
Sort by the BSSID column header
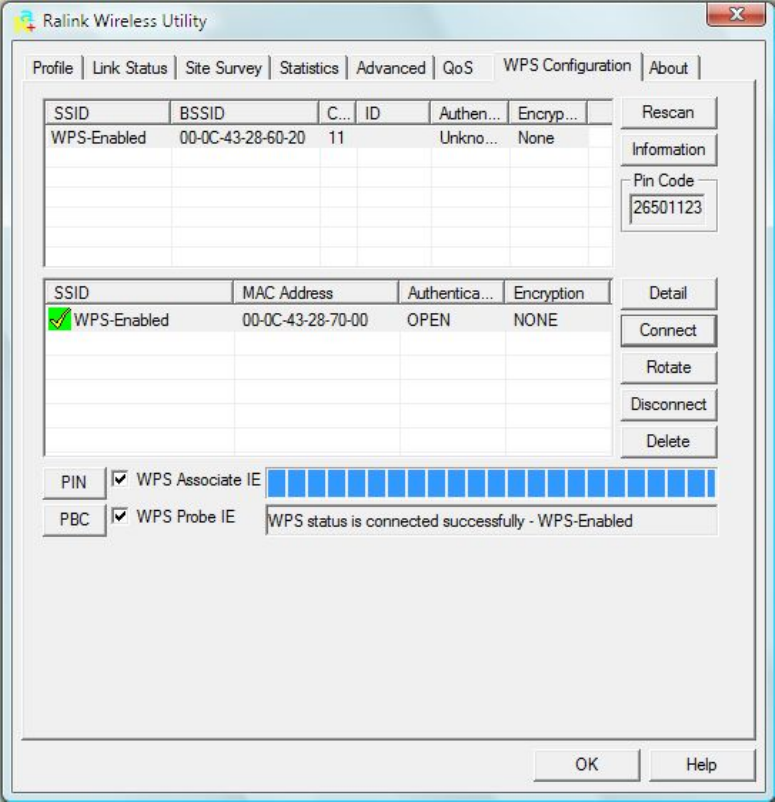pyautogui.click(x=244, y=113)
